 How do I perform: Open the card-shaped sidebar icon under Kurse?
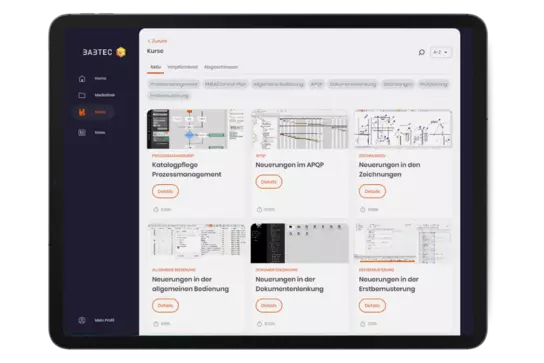pos(82,133)
